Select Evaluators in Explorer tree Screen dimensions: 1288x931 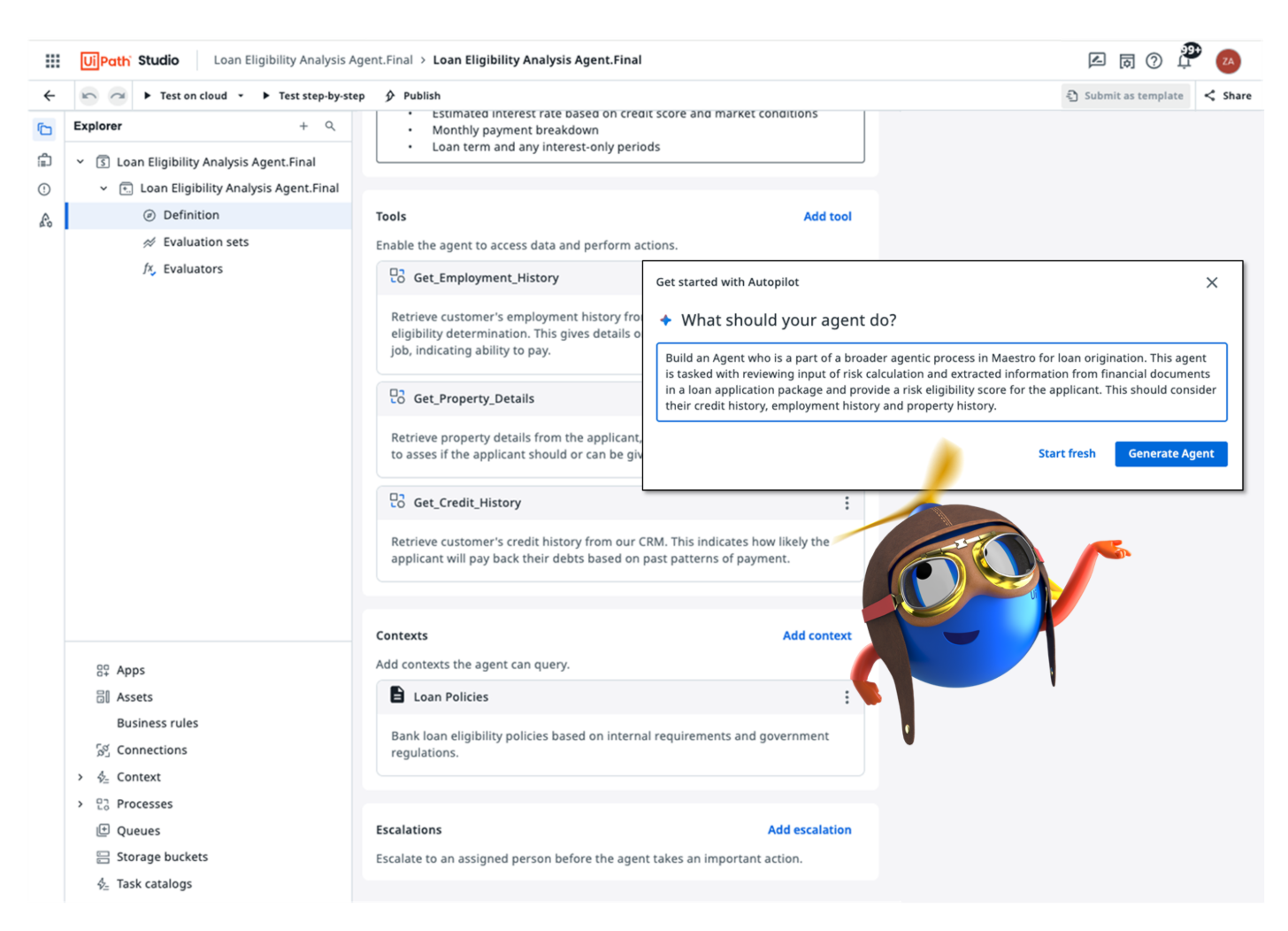[x=192, y=269]
